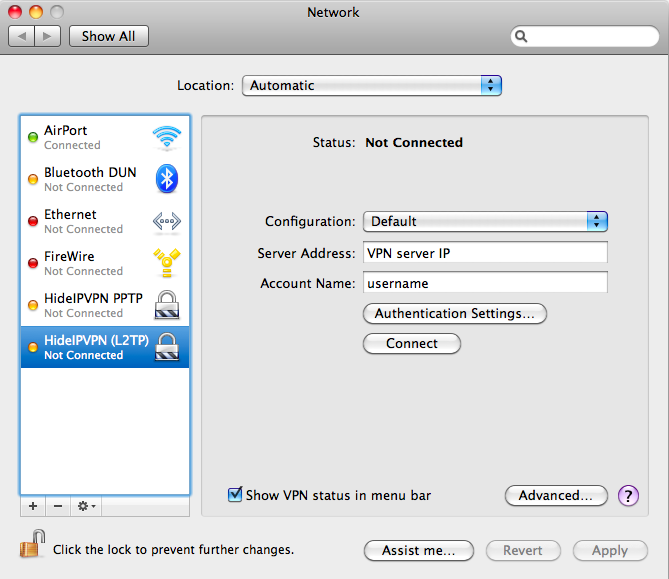Viewport: 669px width, 579px height.
Task: Click the FireWire yellow icon
Action: point(167,262)
